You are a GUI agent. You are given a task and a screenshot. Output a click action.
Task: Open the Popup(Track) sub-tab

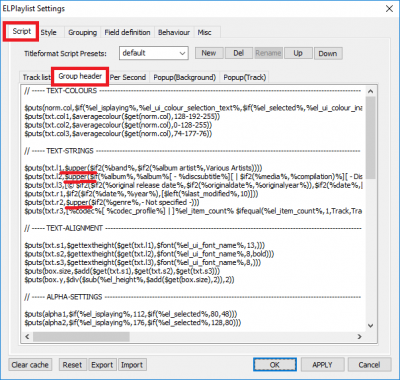245,77
